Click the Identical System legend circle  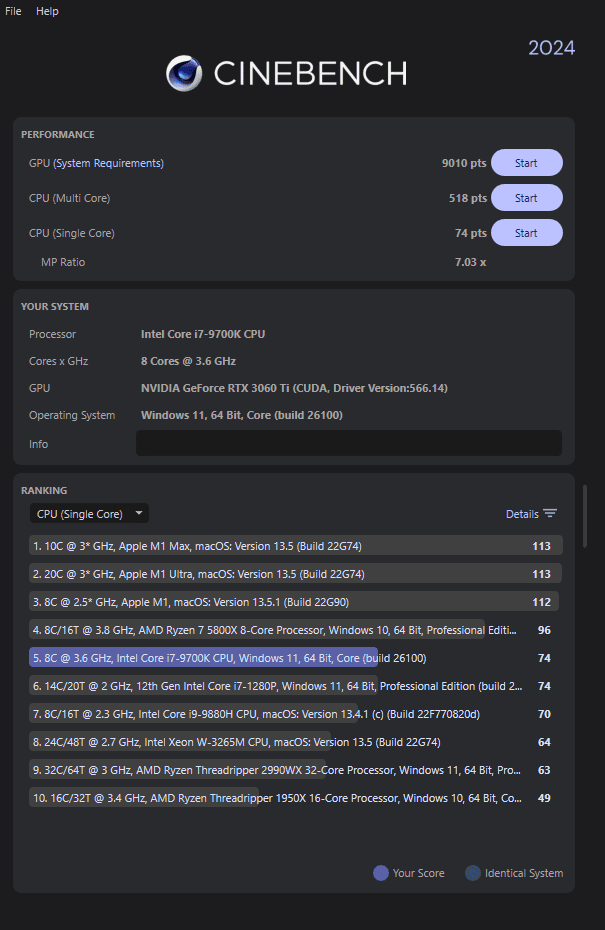473,873
